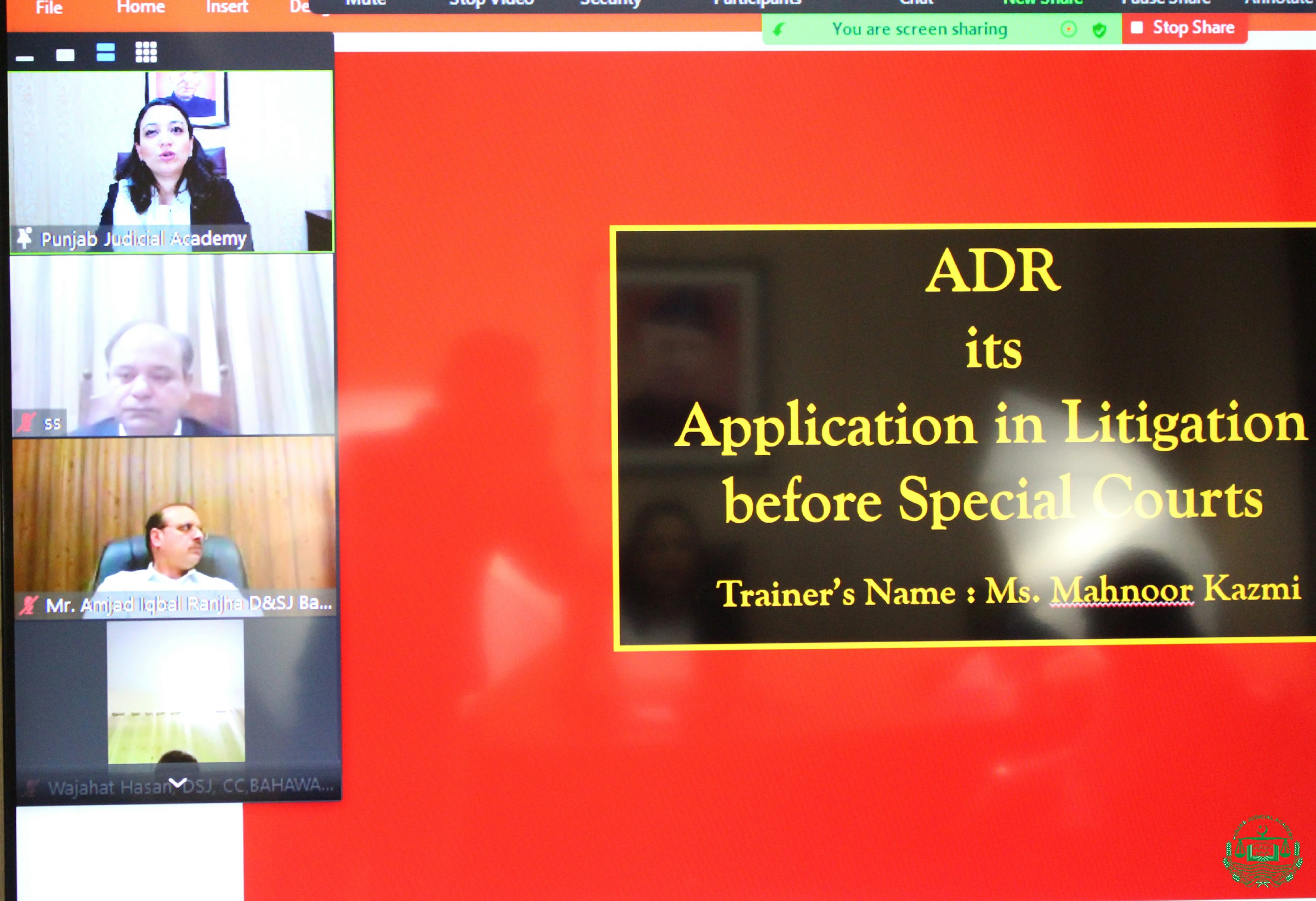Screen dimensions: 1316x901
Task: Open the File menu in PowerPoint
Action: pyautogui.click(x=49, y=7)
